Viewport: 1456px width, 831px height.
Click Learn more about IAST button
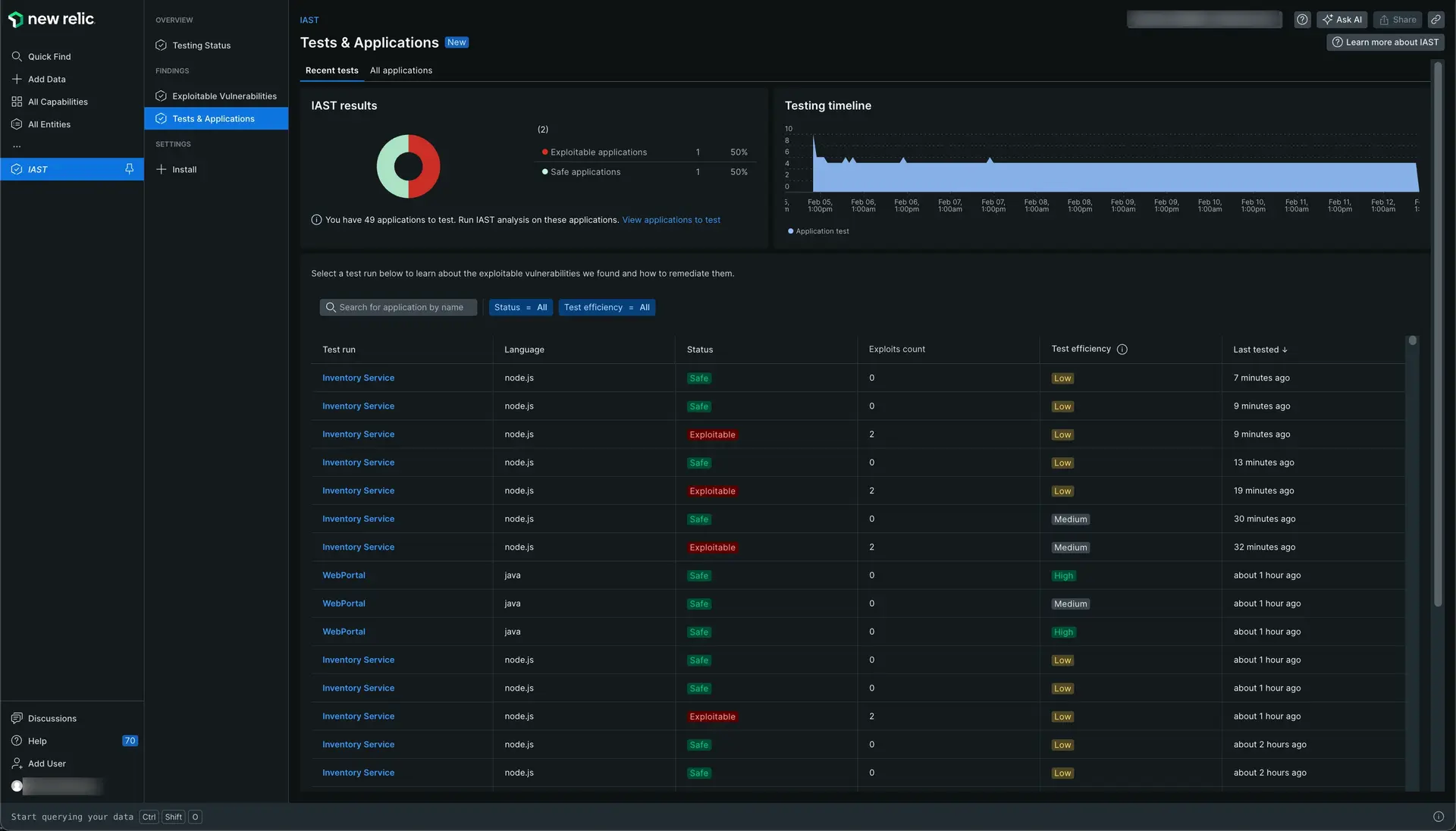1385,42
